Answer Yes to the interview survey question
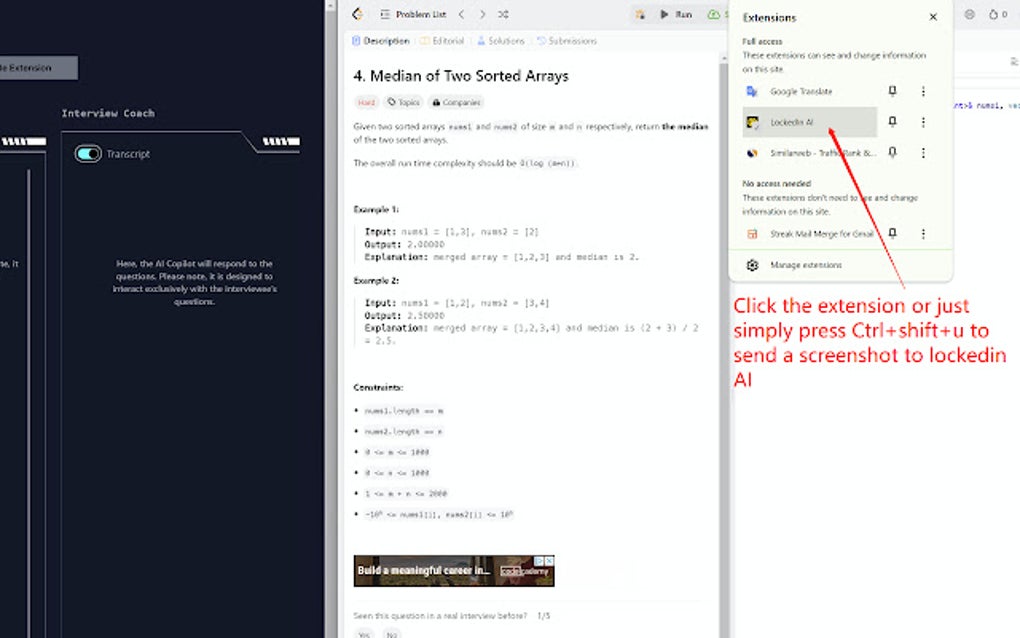This screenshot has height=638, width=1020. point(363,634)
